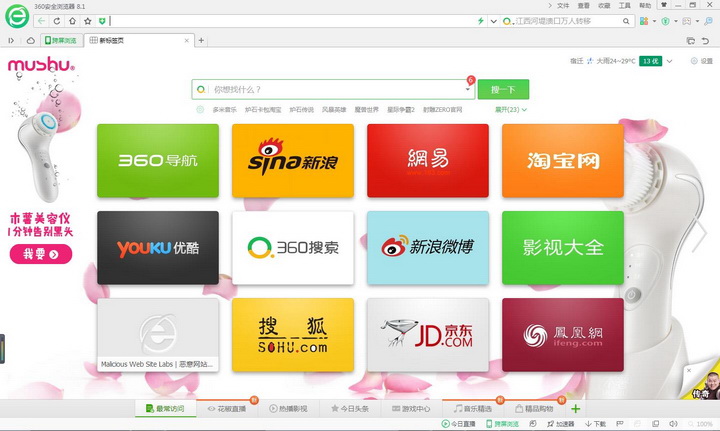This screenshot has width=720, height=431.
Task: Expand the screenshot tool dropdown arrow
Action: point(697,21)
